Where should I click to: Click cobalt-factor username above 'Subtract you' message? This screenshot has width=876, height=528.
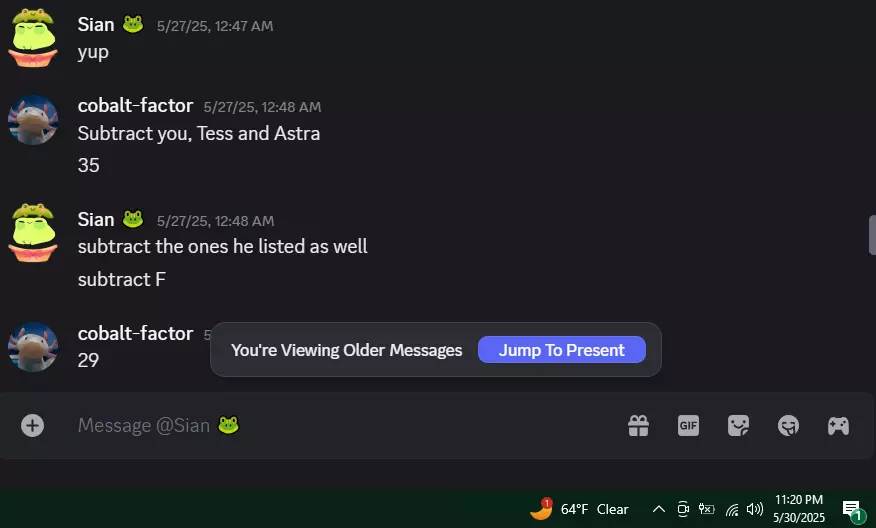(135, 105)
